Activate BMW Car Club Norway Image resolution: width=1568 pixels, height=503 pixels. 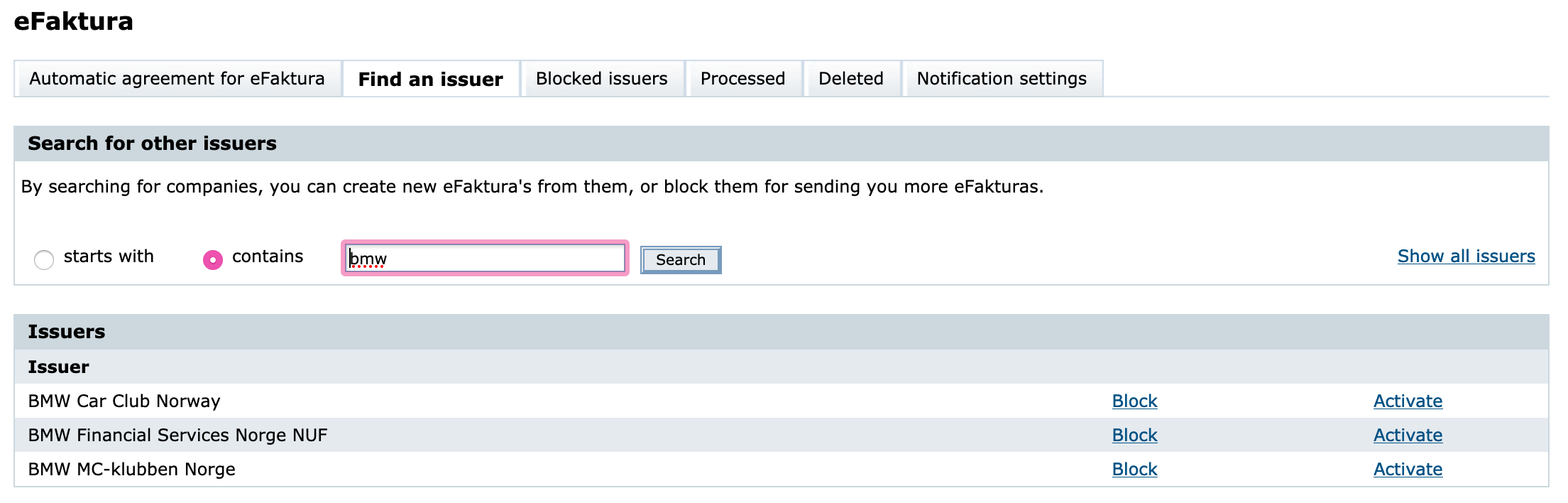[x=1408, y=401]
